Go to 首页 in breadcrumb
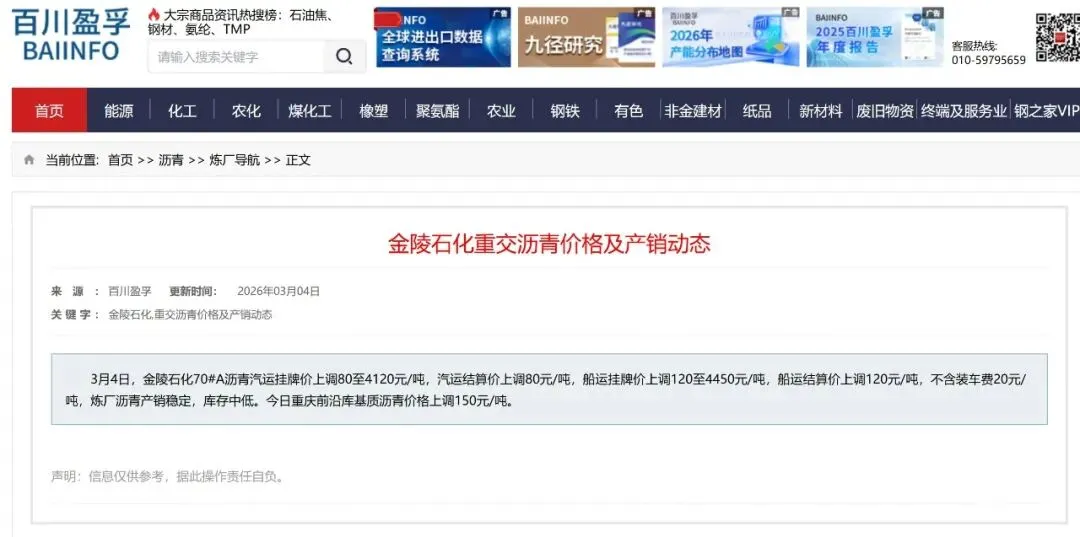This screenshot has width=1080, height=537. pyautogui.click(x=121, y=160)
